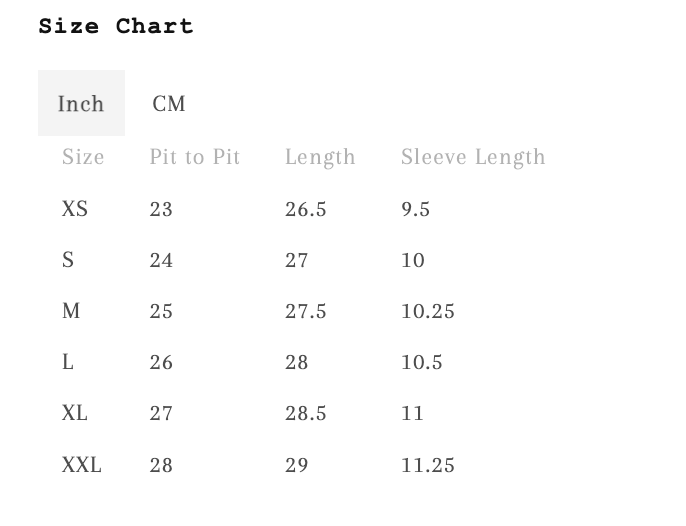Click the 28.5 length value for XL
This screenshot has width=686, height=526.
pyautogui.click(x=306, y=413)
